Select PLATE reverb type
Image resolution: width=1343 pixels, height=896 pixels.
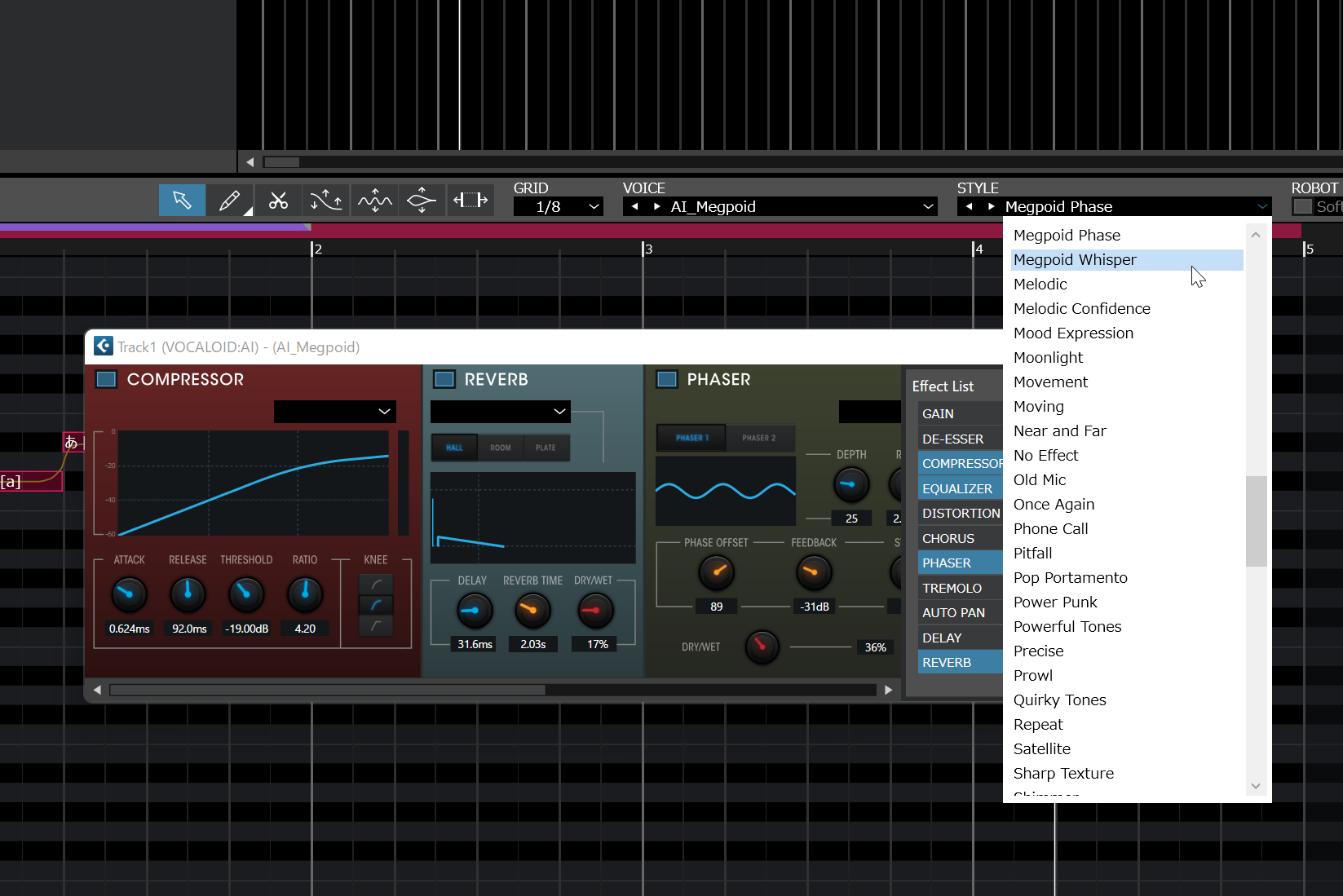pyautogui.click(x=546, y=448)
